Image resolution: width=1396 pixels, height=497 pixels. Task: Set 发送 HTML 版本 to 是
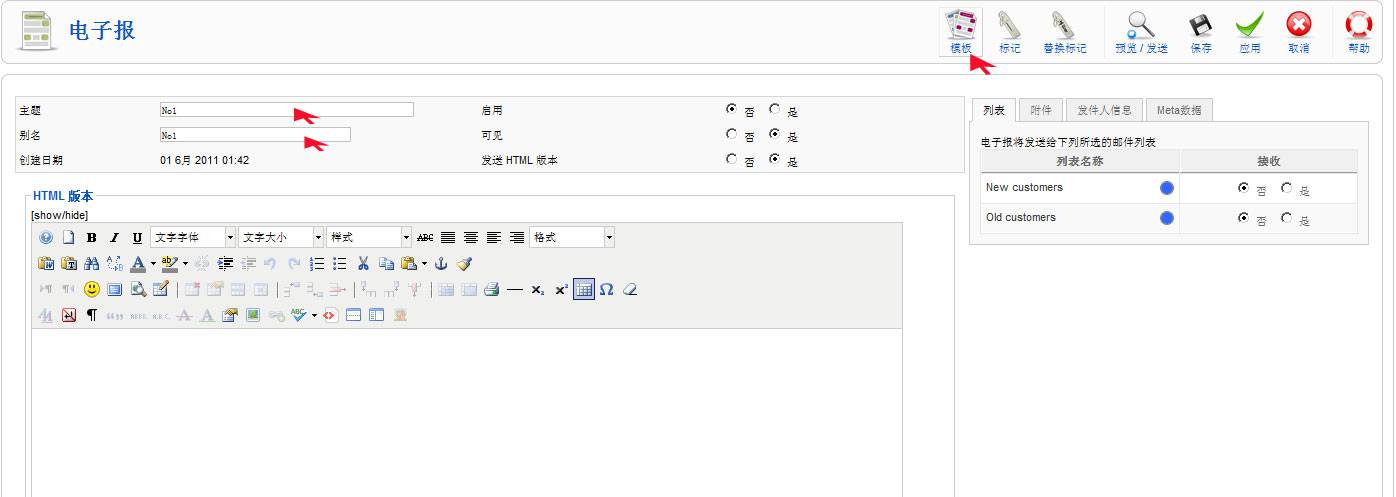pos(774,158)
